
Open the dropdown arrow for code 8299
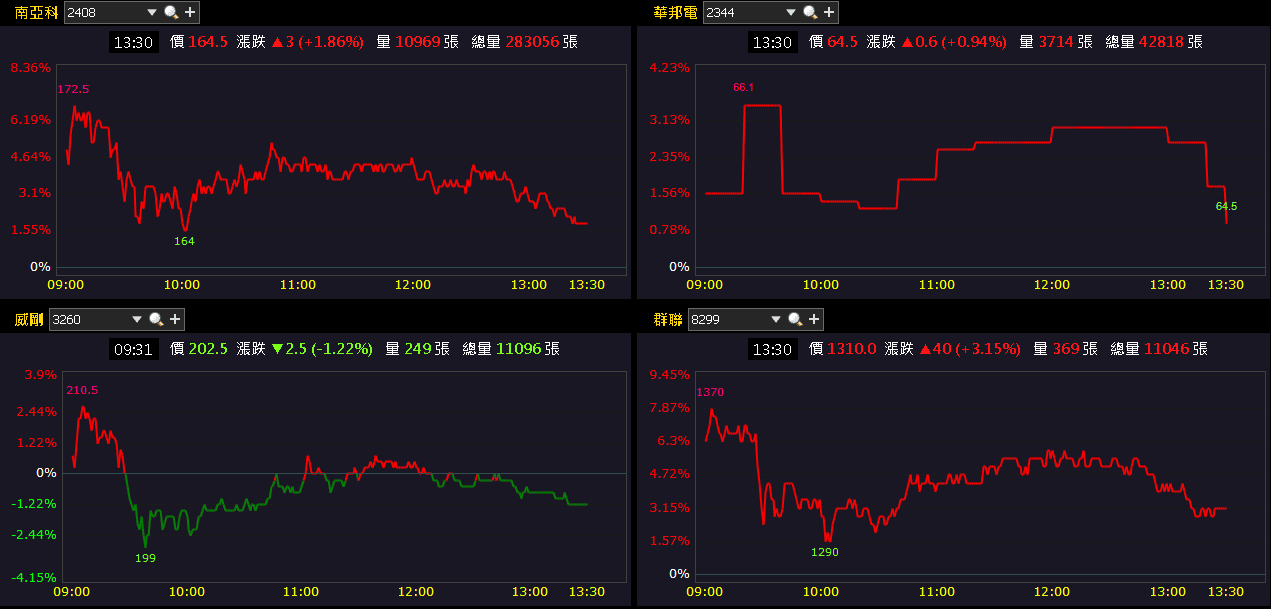click(x=776, y=320)
